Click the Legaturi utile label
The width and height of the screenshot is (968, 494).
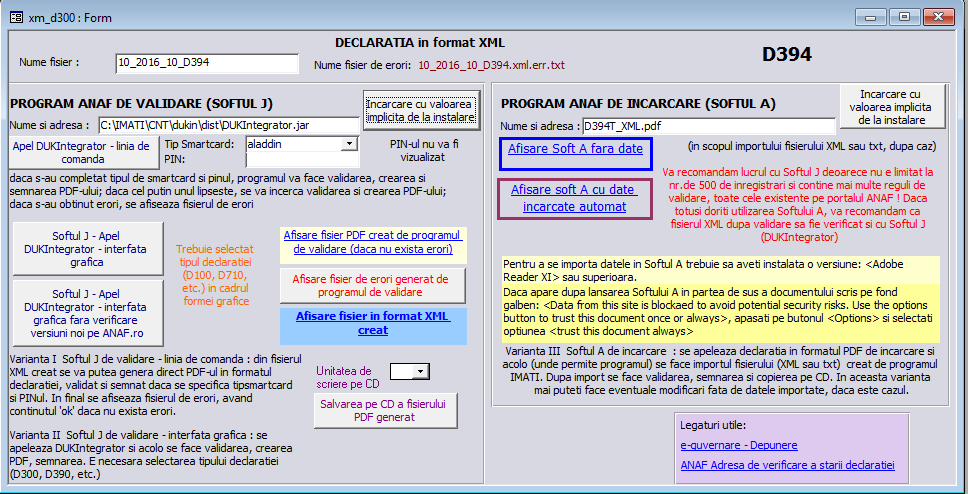click(x=712, y=425)
